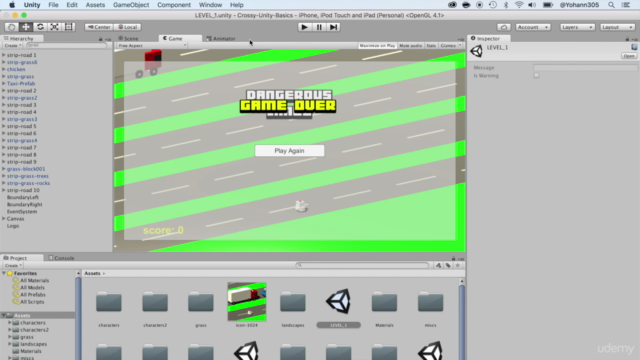The height and width of the screenshot is (360, 640).
Task: Click Open button in Inspector
Action: (629, 56)
